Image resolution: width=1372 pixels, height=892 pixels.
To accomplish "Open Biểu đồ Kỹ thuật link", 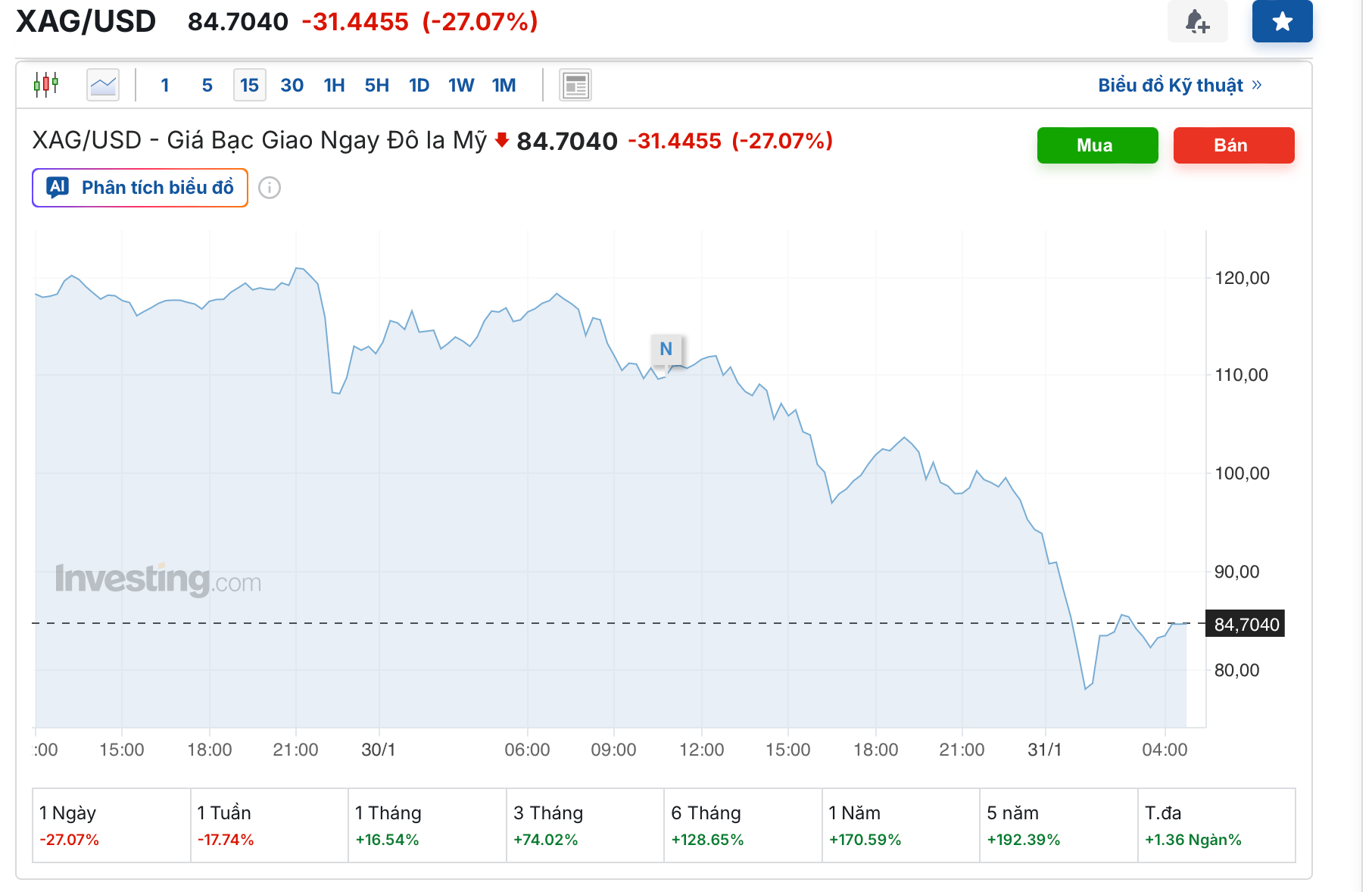I will tap(1179, 85).
